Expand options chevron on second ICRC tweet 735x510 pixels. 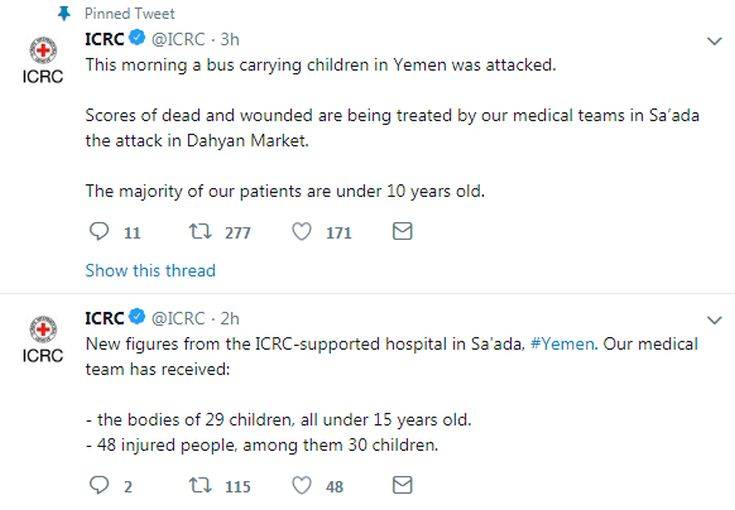tap(714, 320)
